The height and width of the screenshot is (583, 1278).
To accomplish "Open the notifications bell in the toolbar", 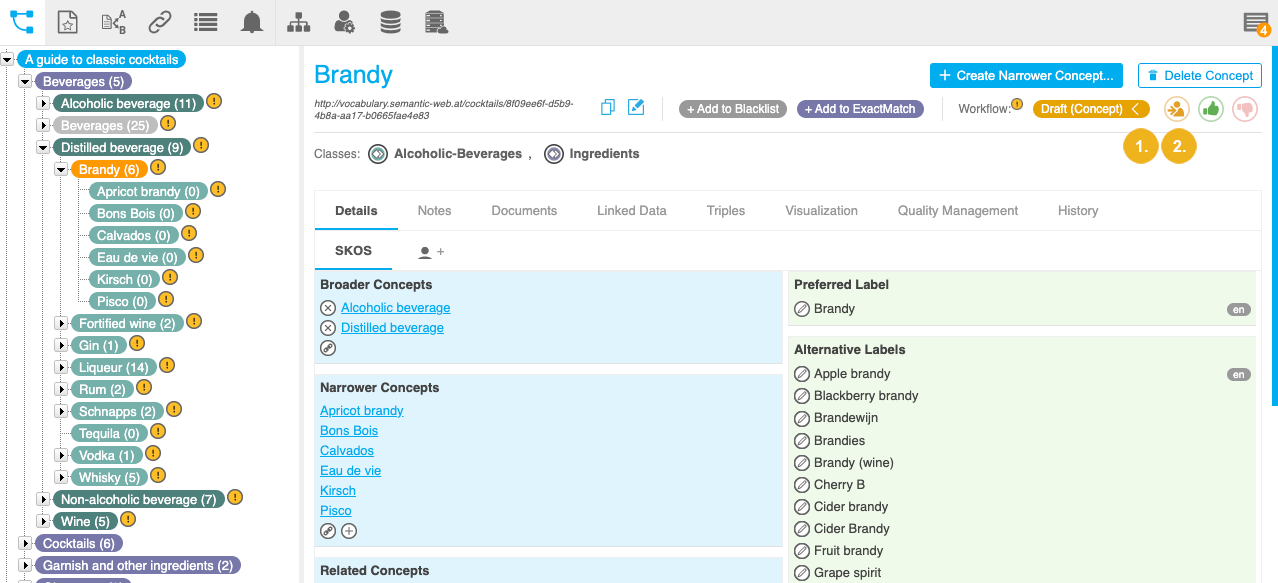I will tap(251, 20).
